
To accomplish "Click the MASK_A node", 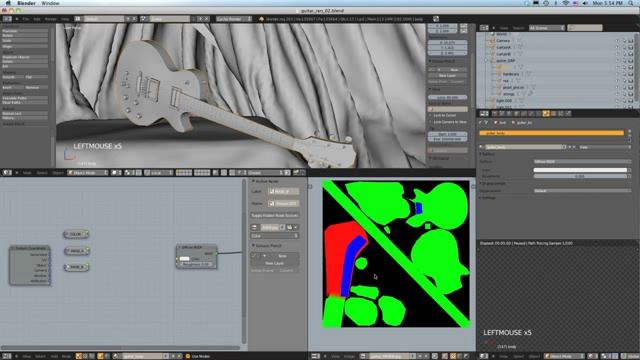I will click(77, 251).
